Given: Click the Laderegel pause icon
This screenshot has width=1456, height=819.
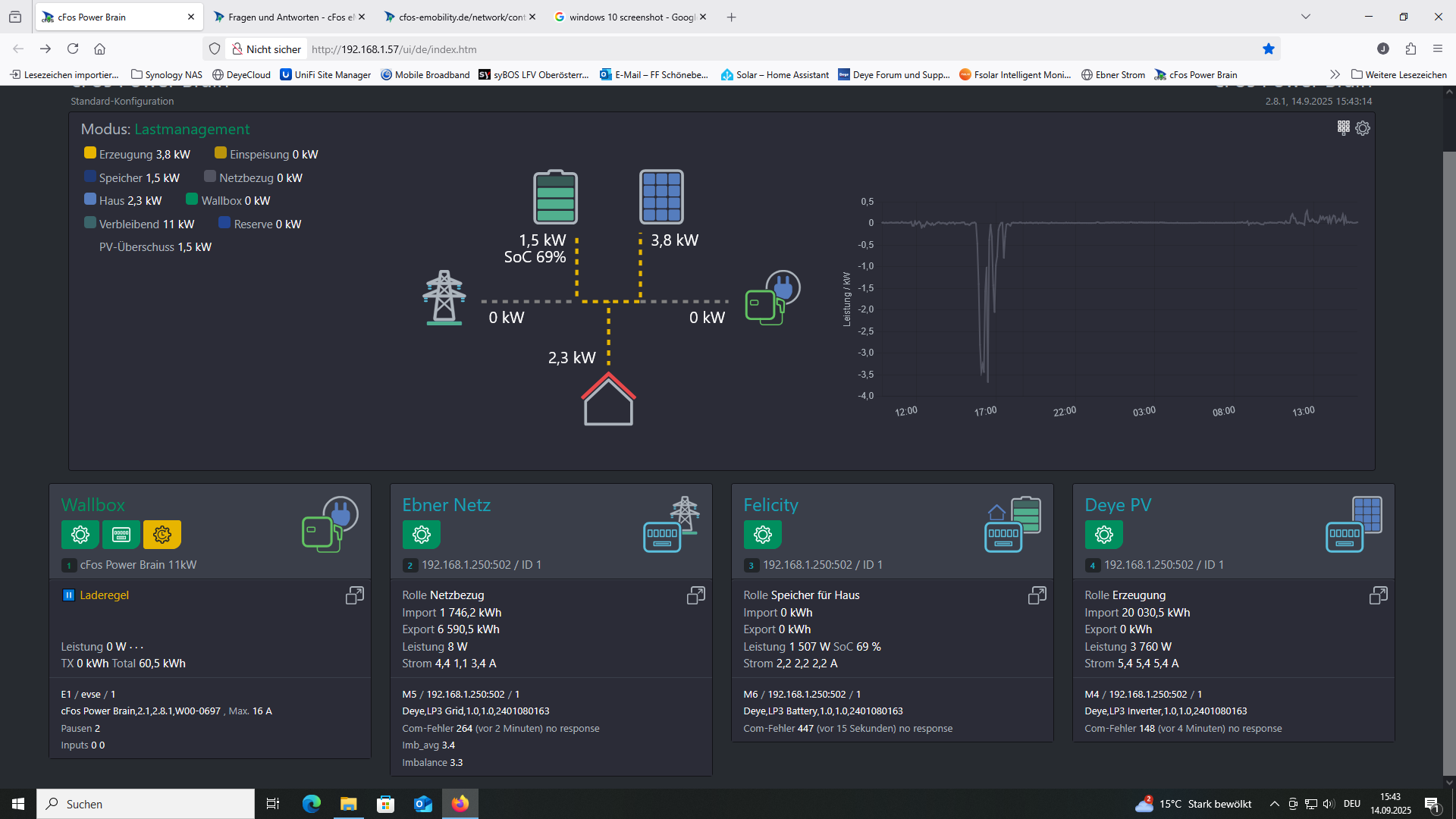Looking at the screenshot, I should coord(68,595).
